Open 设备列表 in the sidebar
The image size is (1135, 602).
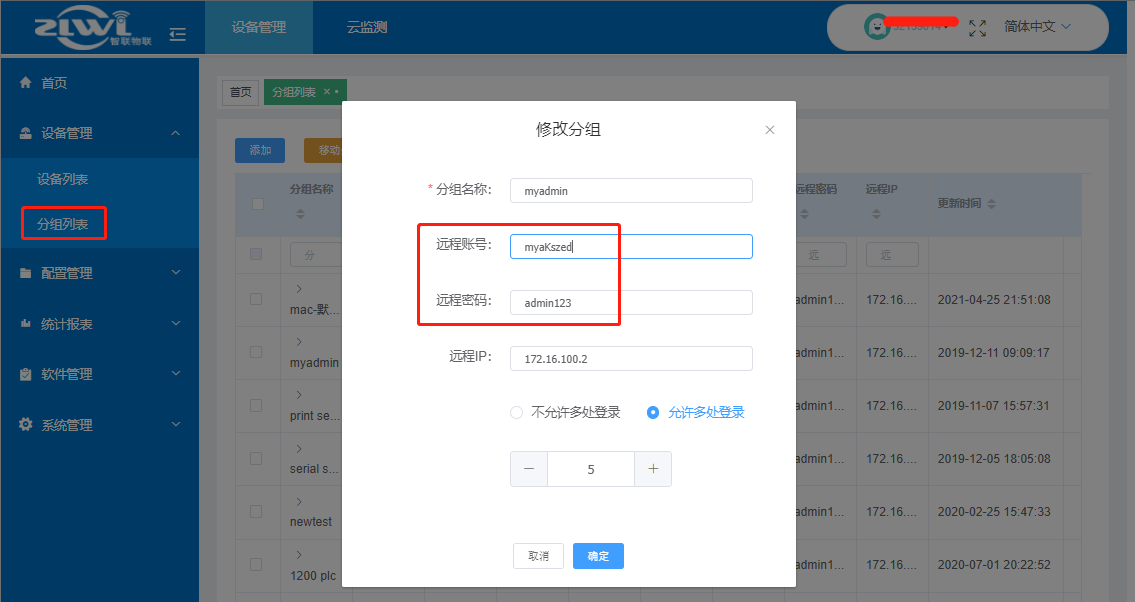63,179
